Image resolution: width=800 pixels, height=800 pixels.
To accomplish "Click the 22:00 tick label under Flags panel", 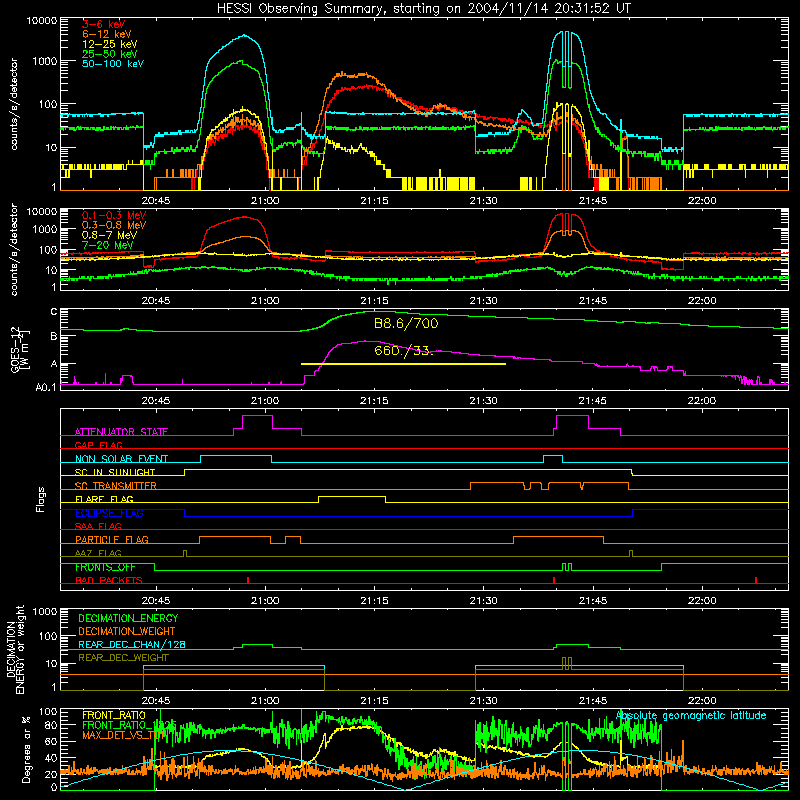I will 702,601.
